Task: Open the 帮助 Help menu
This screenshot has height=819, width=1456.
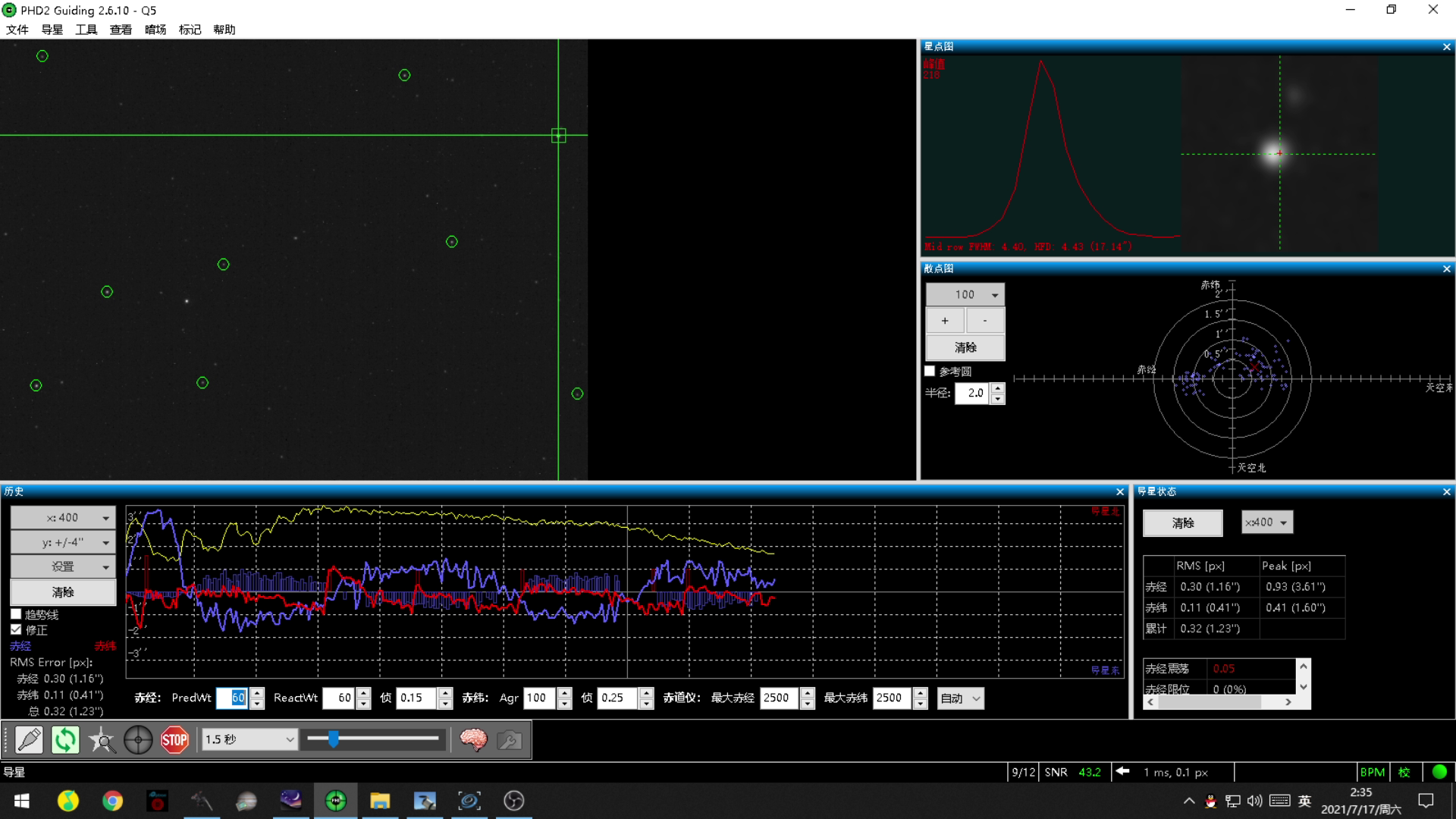Action: tap(224, 30)
